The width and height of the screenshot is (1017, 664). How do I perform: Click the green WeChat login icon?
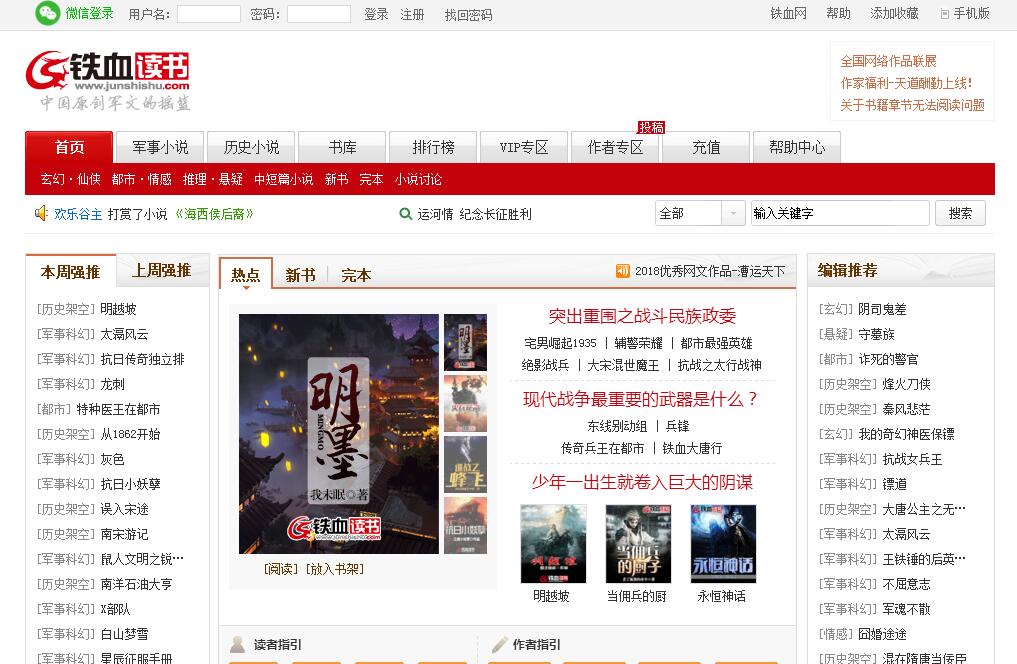[x=47, y=13]
